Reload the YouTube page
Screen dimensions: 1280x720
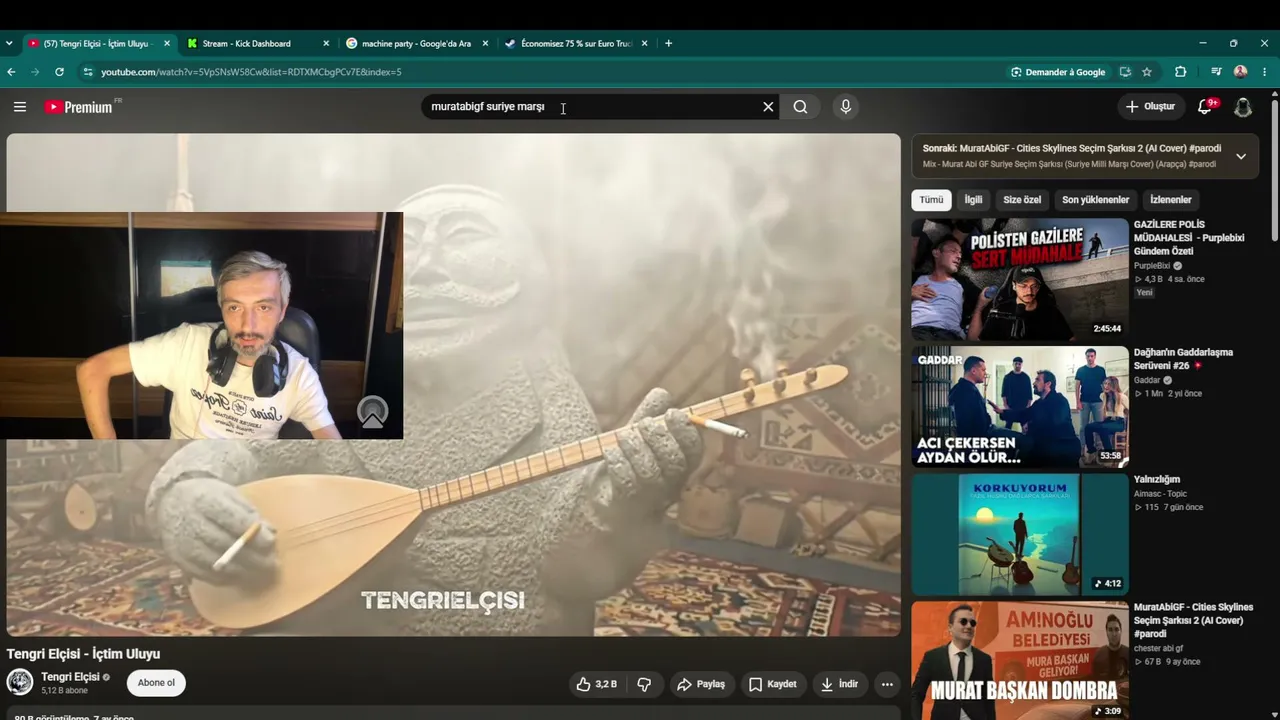(x=60, y=72)
